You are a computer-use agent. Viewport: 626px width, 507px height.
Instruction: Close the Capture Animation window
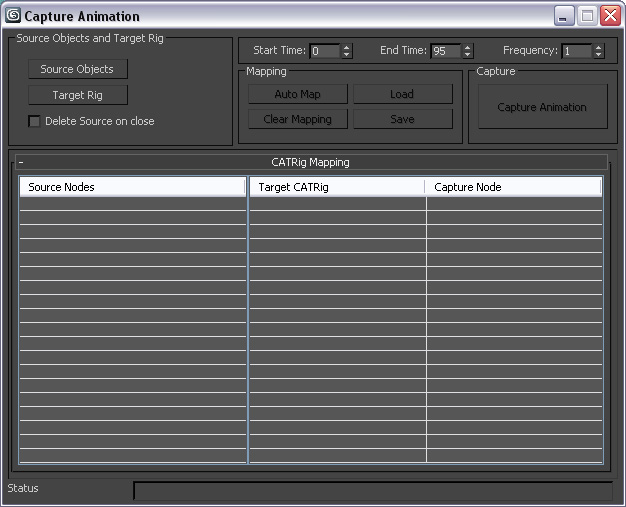coord(610,16)
